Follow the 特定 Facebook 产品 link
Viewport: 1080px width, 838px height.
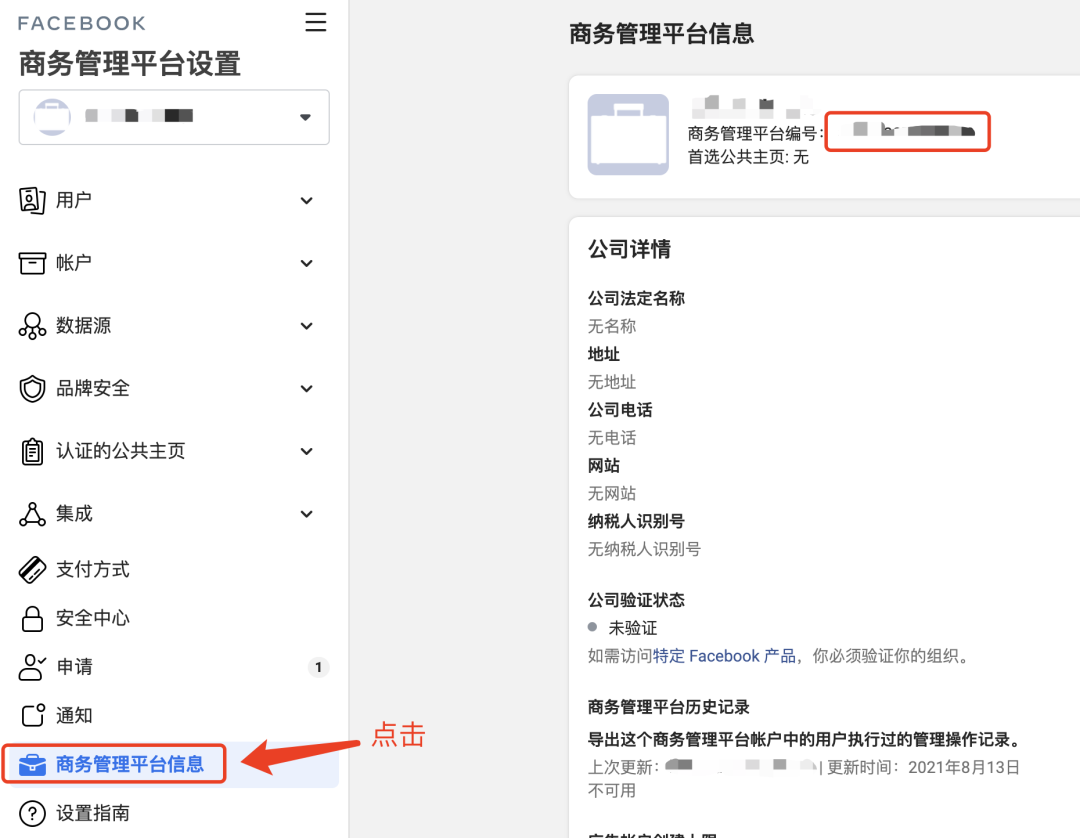pos(724,656)
